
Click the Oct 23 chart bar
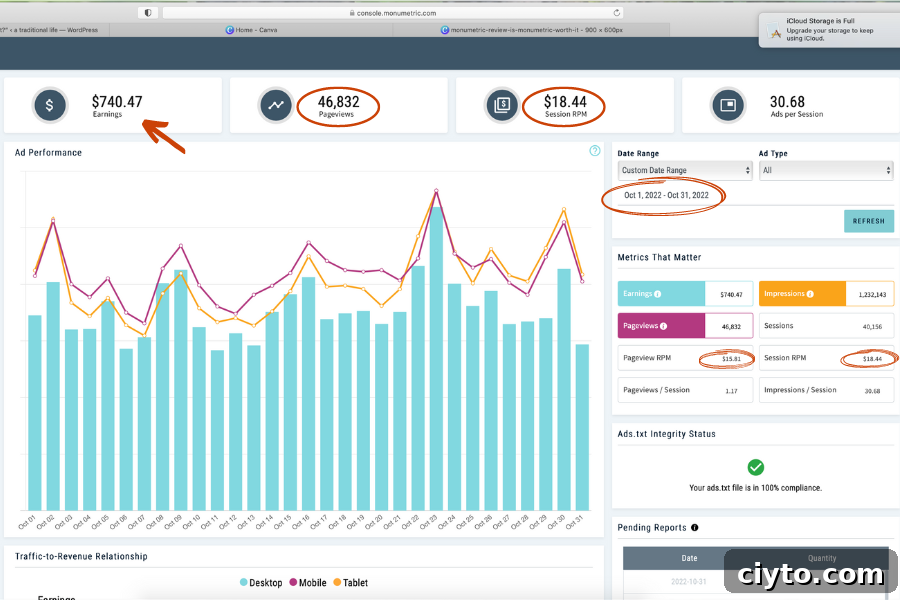coord(436,358)
